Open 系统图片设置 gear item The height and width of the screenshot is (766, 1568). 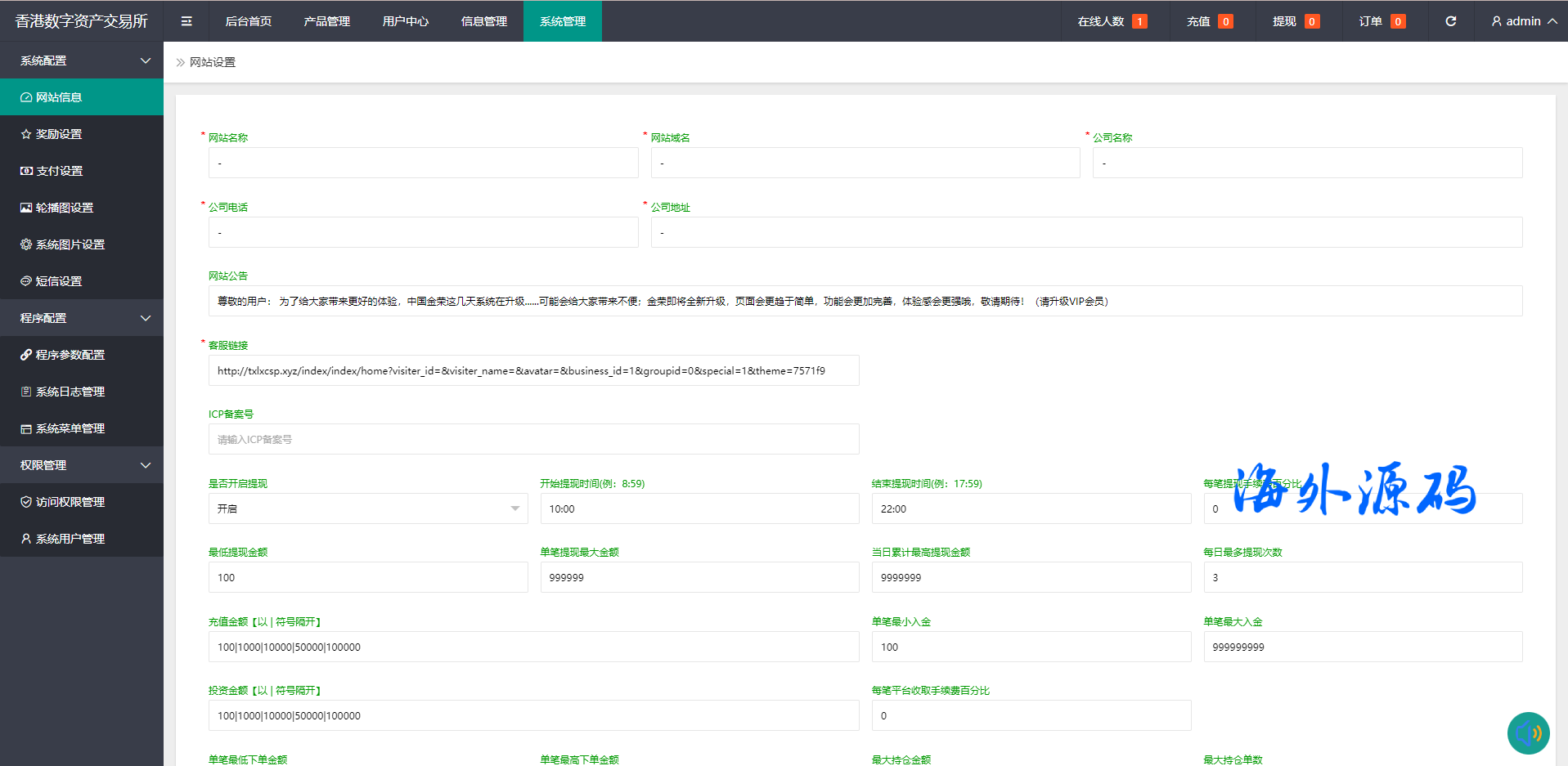(70, 244)
